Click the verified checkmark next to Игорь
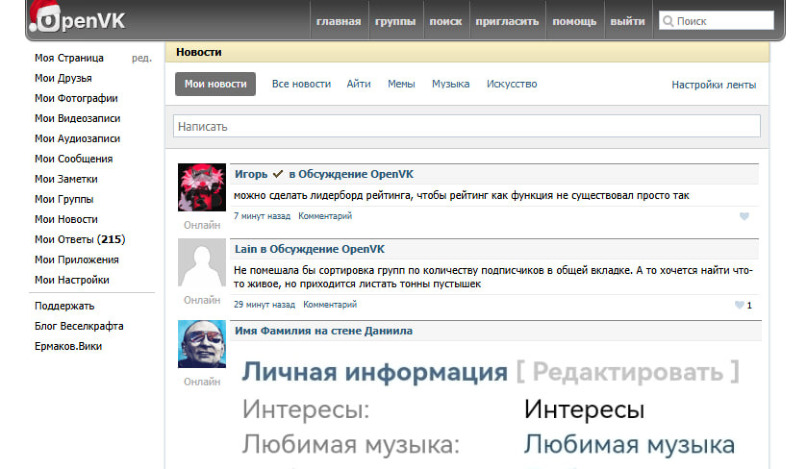The image size is (807, 469). 278,174
